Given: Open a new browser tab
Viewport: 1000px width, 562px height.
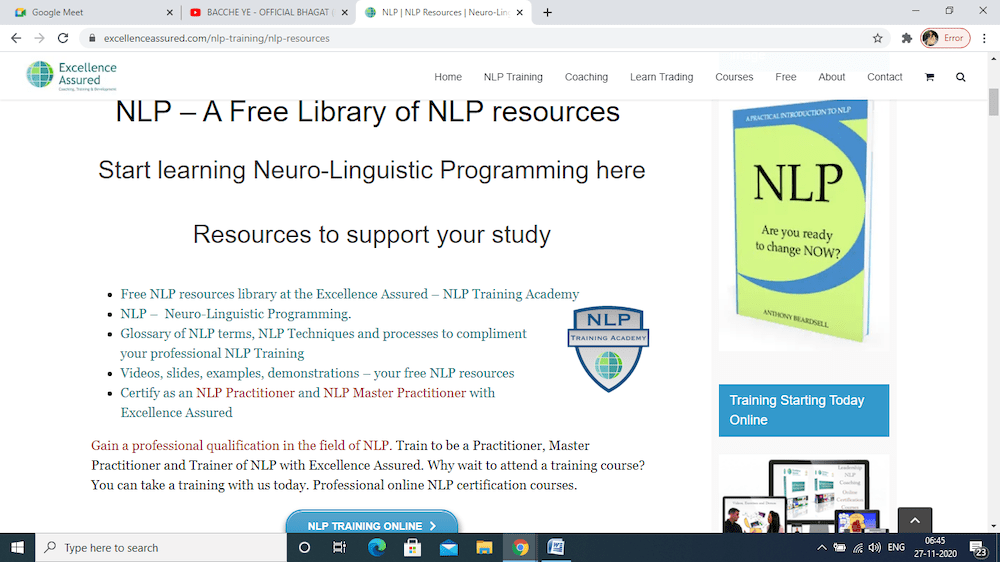Looking at the screenshot, I should coord(547,12).
